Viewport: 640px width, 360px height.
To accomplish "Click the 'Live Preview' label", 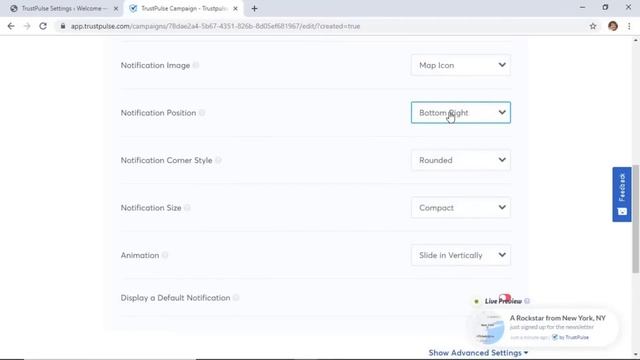I will coord(503,301).
